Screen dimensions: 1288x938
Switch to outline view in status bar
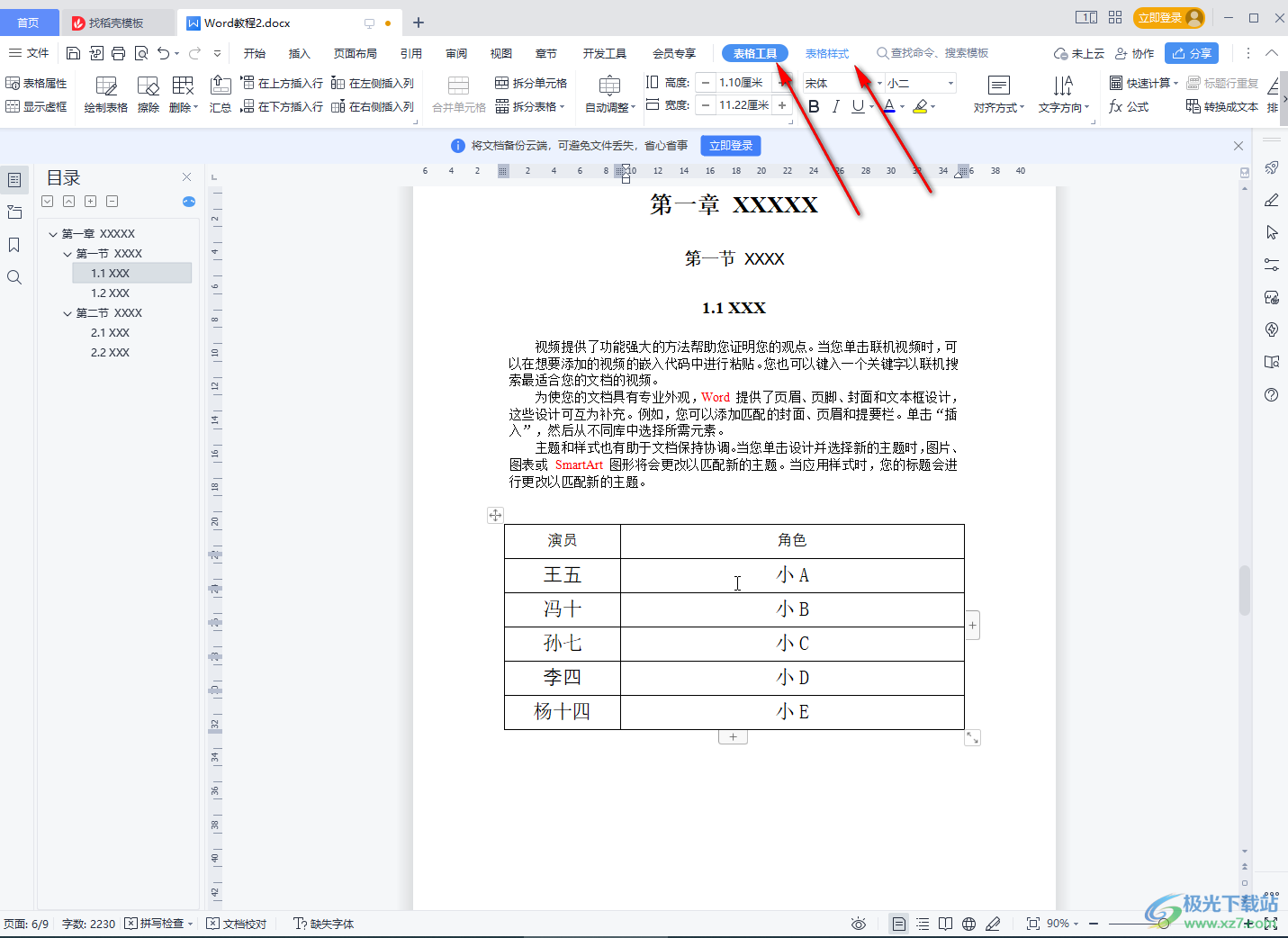[923, 924]
